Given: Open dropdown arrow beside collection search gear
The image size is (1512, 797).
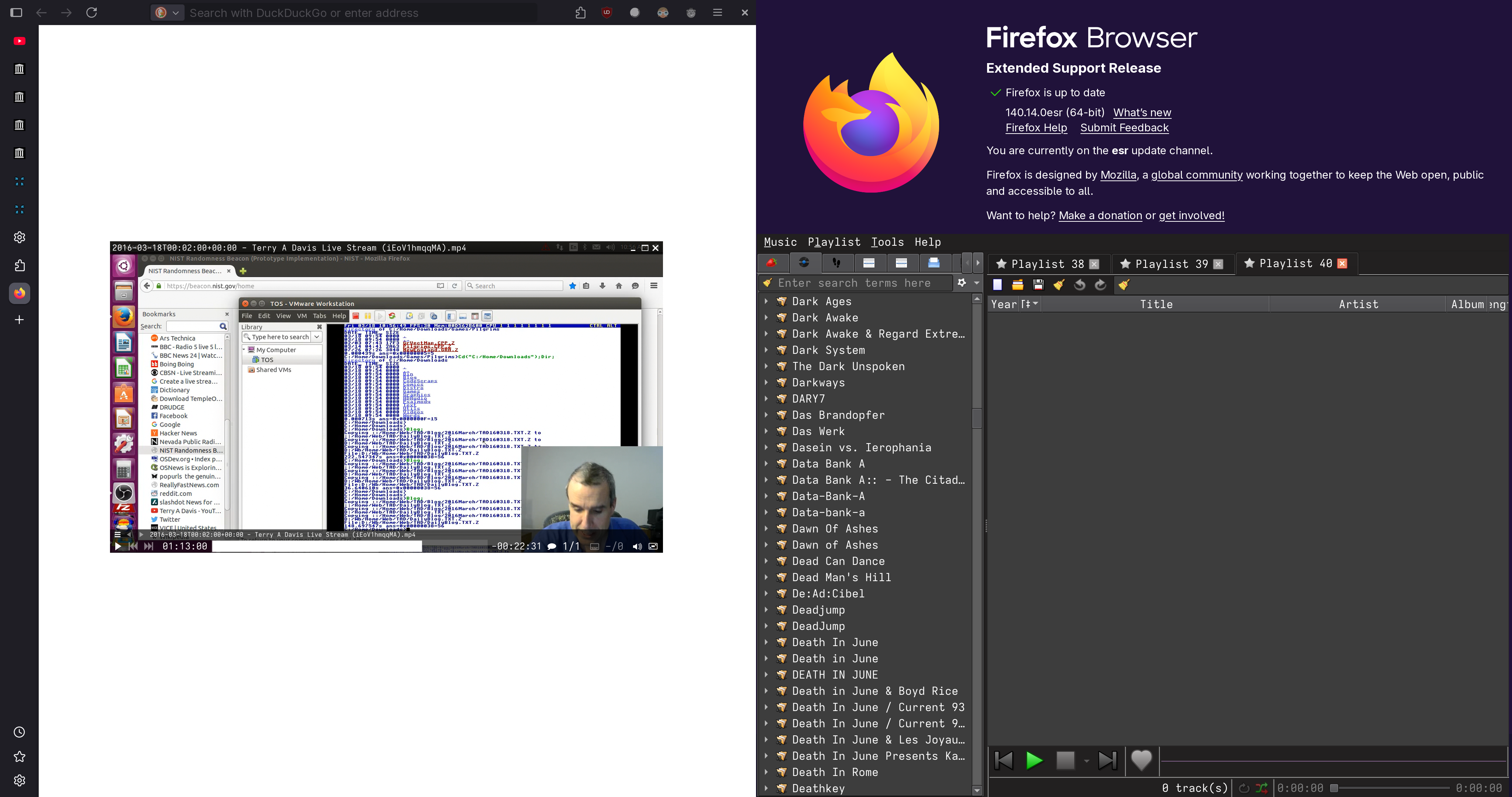Looking at the screenshot, I should (977, 283).
